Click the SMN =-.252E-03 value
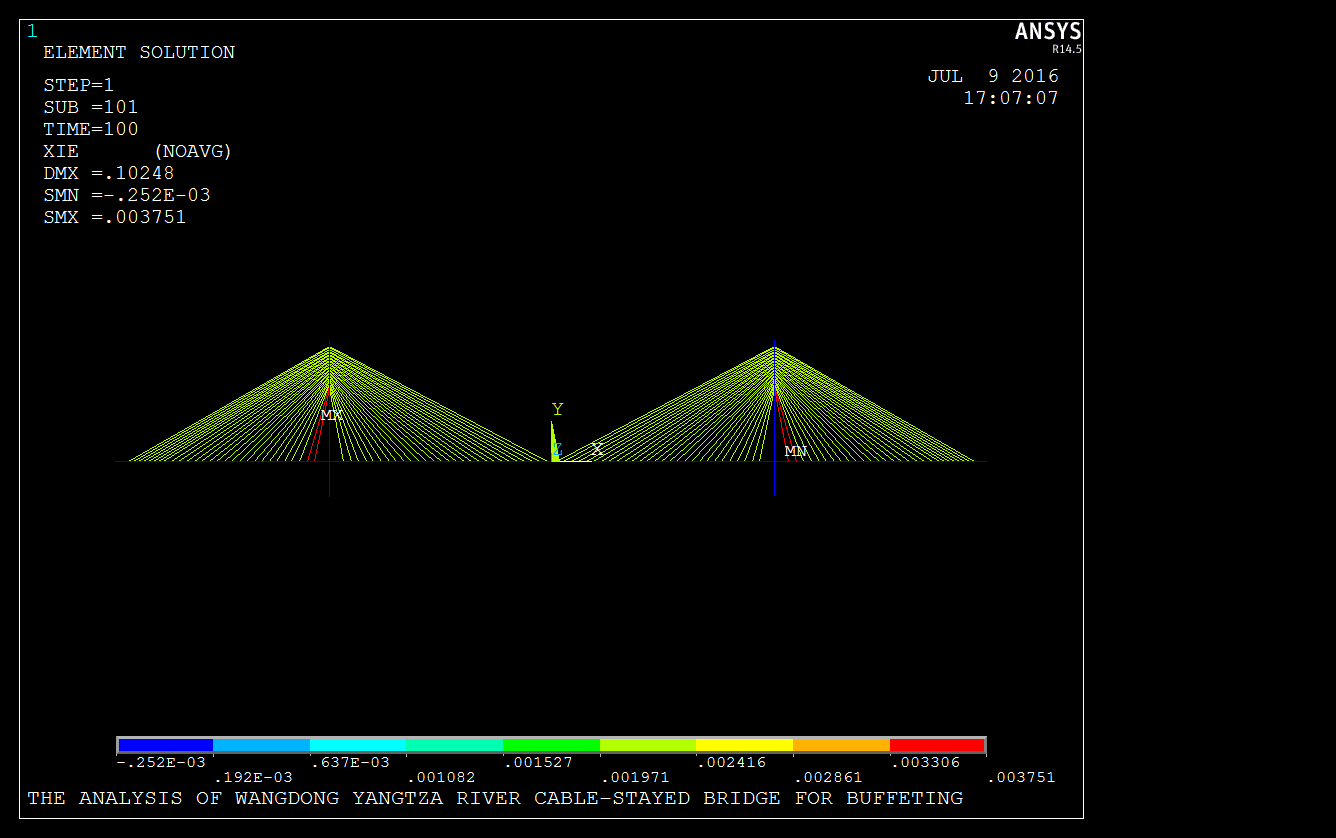The image size is (1336, 838). (127, 195)
